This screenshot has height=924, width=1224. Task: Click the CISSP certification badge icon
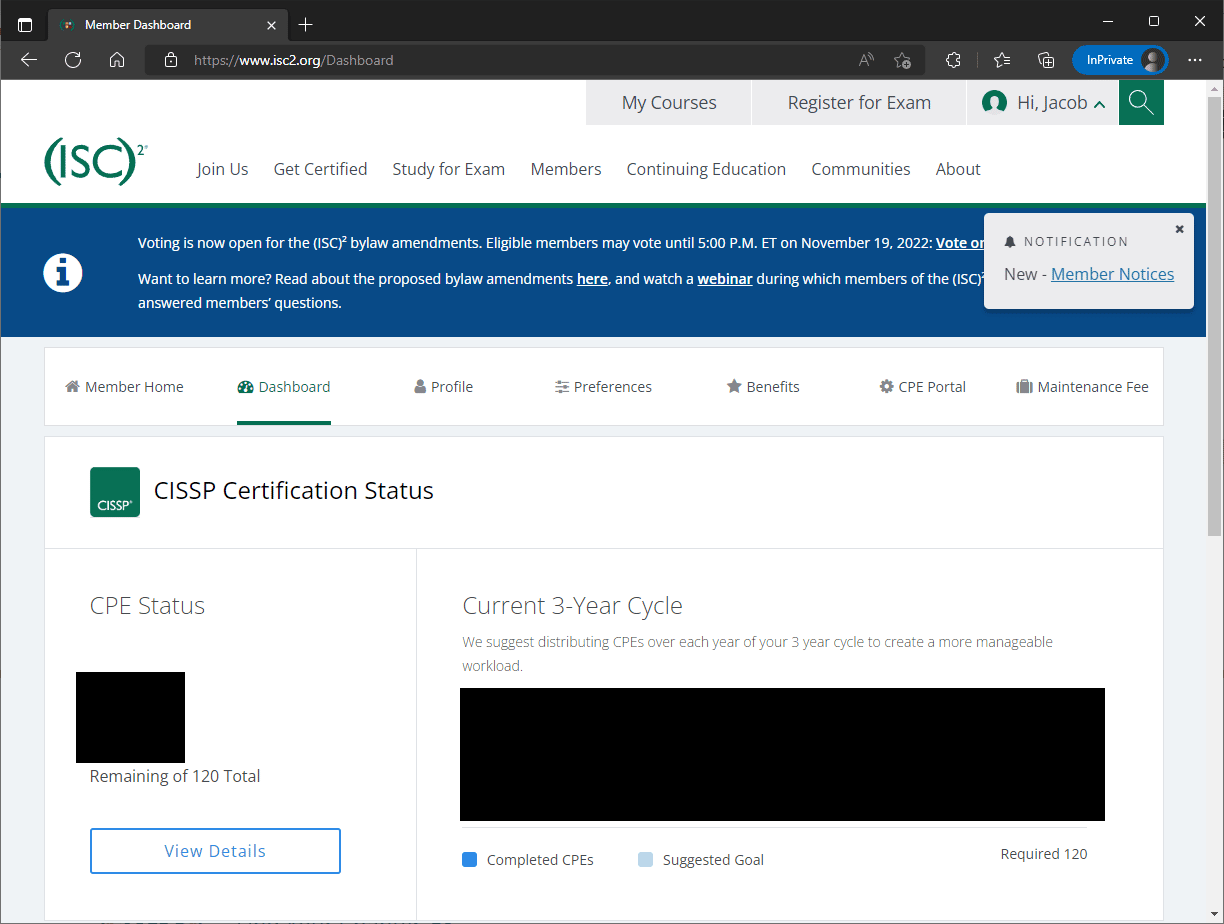coord(114,491)
